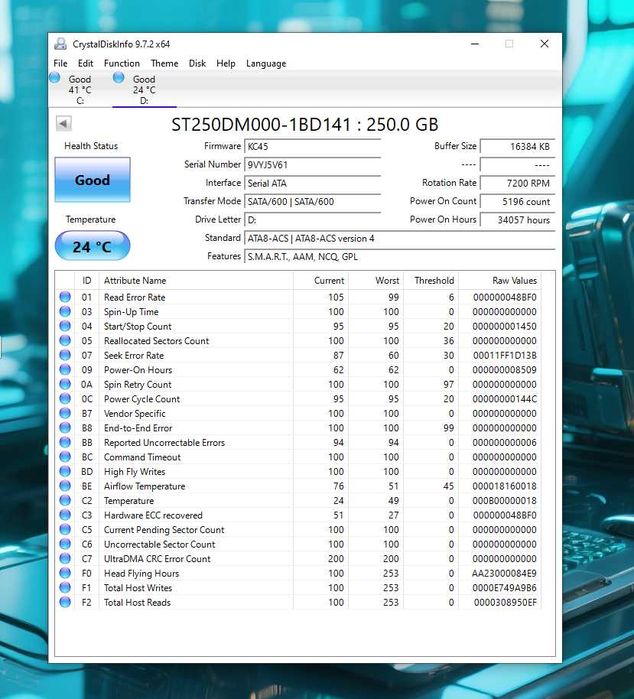Click the status orb for Reported Uncorrectable Errors
Screen dimensions: 634x699
(65, 442)
